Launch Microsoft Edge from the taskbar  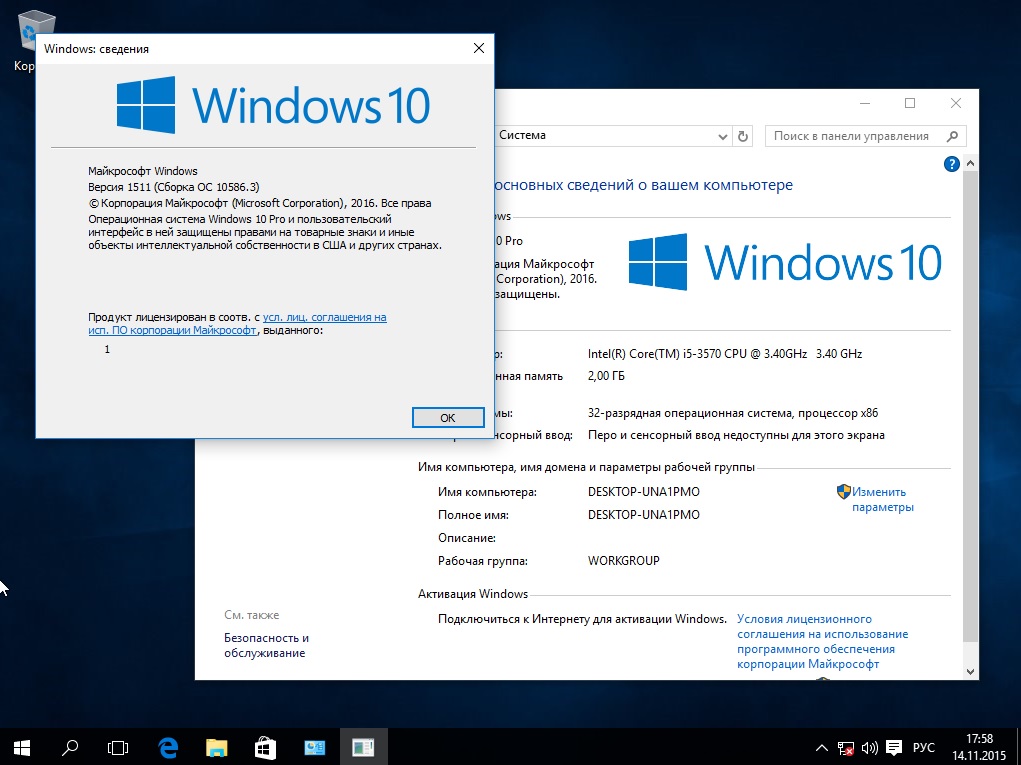coord(168,747)
